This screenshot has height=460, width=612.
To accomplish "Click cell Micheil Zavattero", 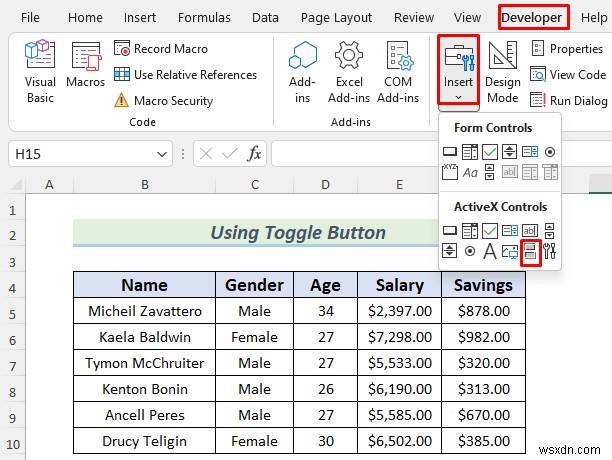I will 144,311.
